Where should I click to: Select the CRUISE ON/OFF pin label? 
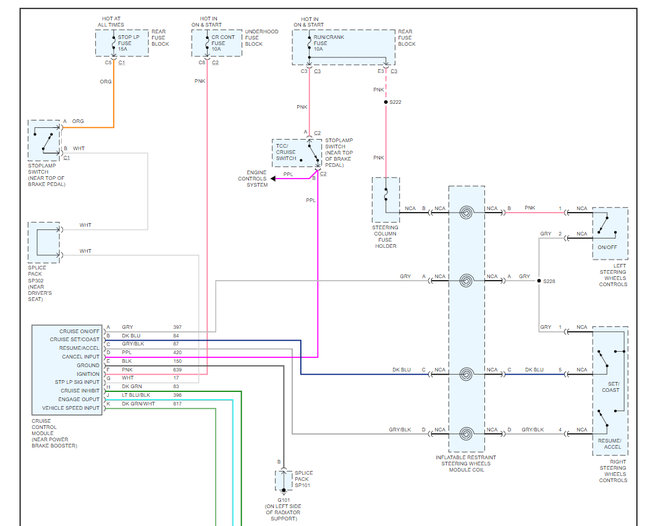(x=80, y=331)
